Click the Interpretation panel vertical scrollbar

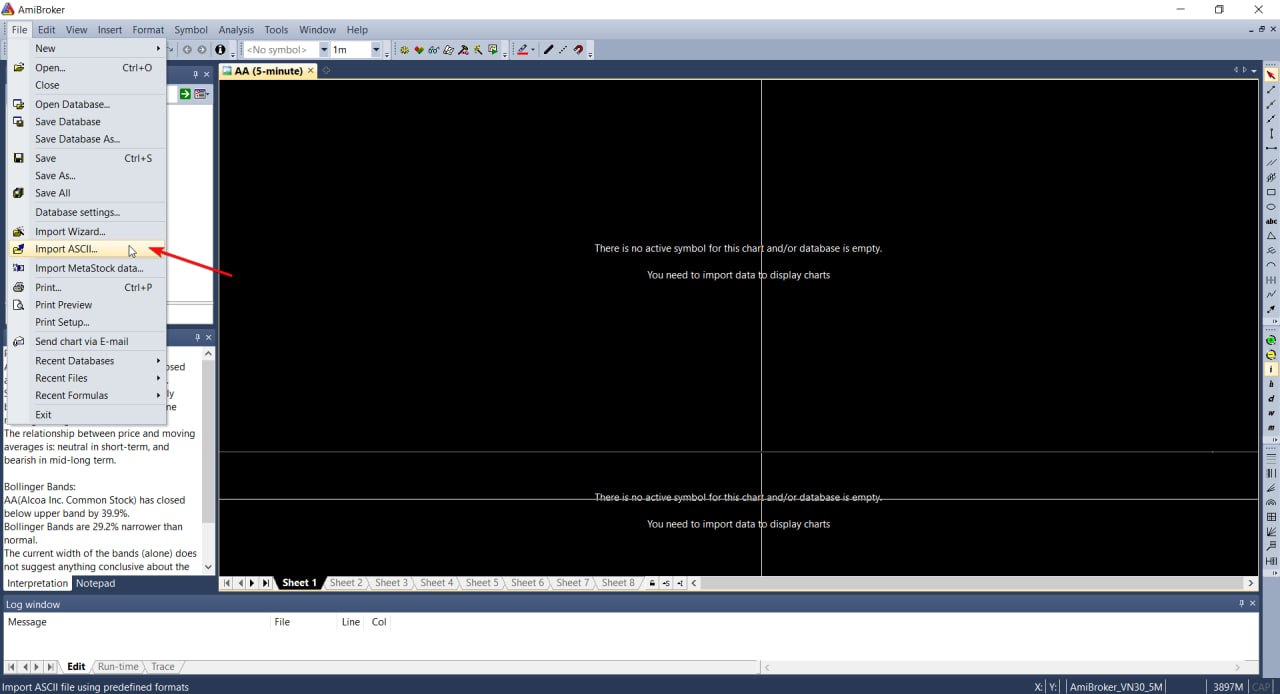[208, 460]
